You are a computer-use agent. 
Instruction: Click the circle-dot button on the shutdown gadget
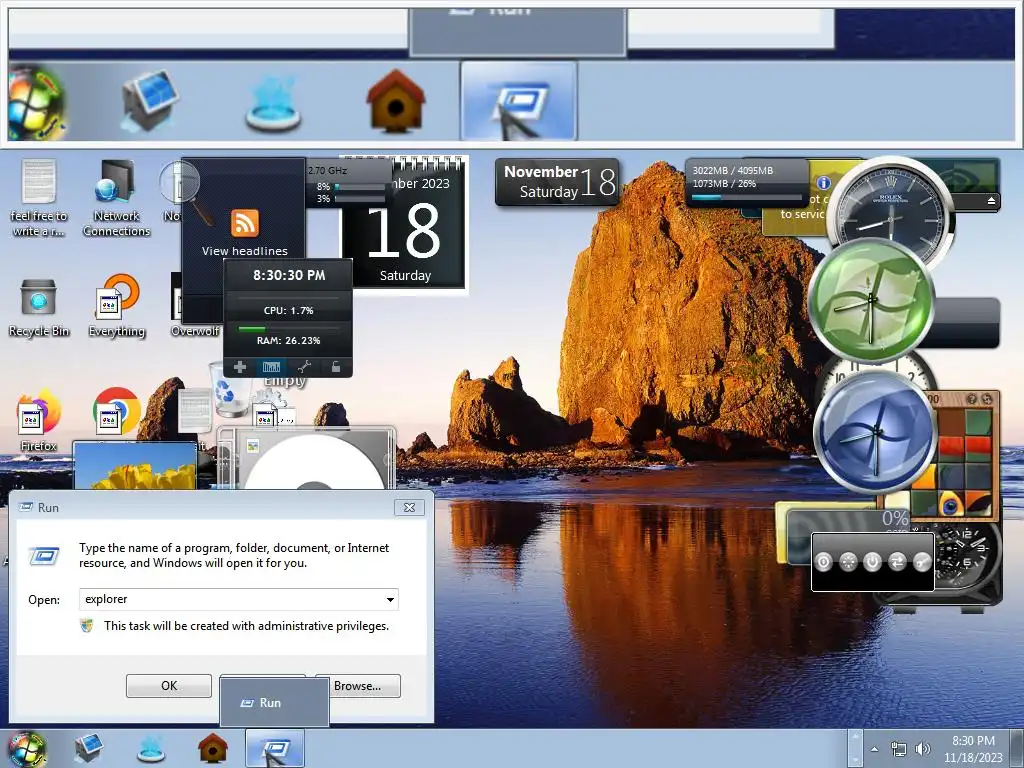click(824, 562)
